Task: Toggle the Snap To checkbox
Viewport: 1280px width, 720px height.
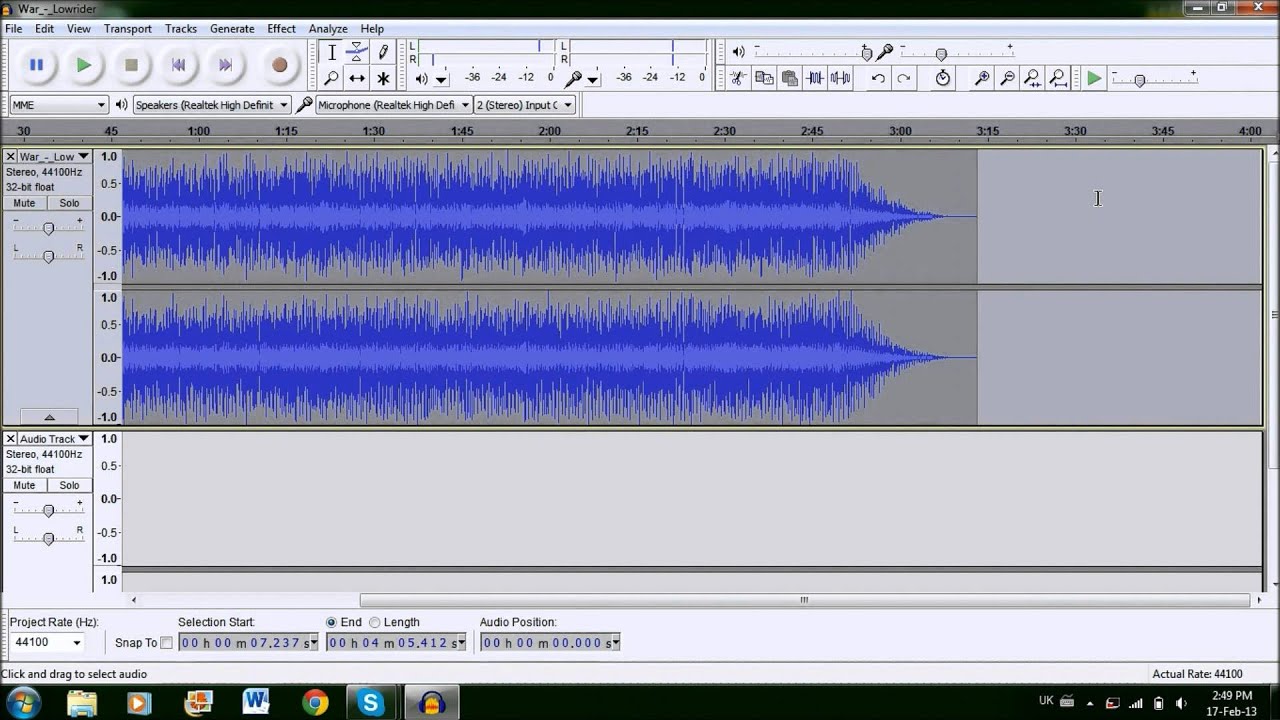Action: 166,643
